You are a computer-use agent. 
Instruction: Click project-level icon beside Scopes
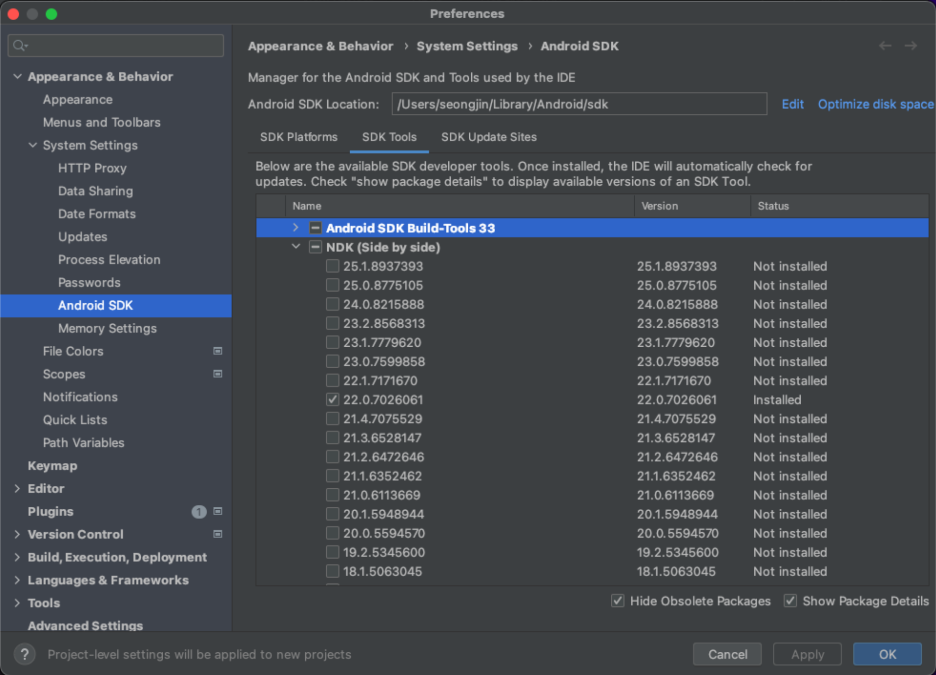[x=218, y=374]
